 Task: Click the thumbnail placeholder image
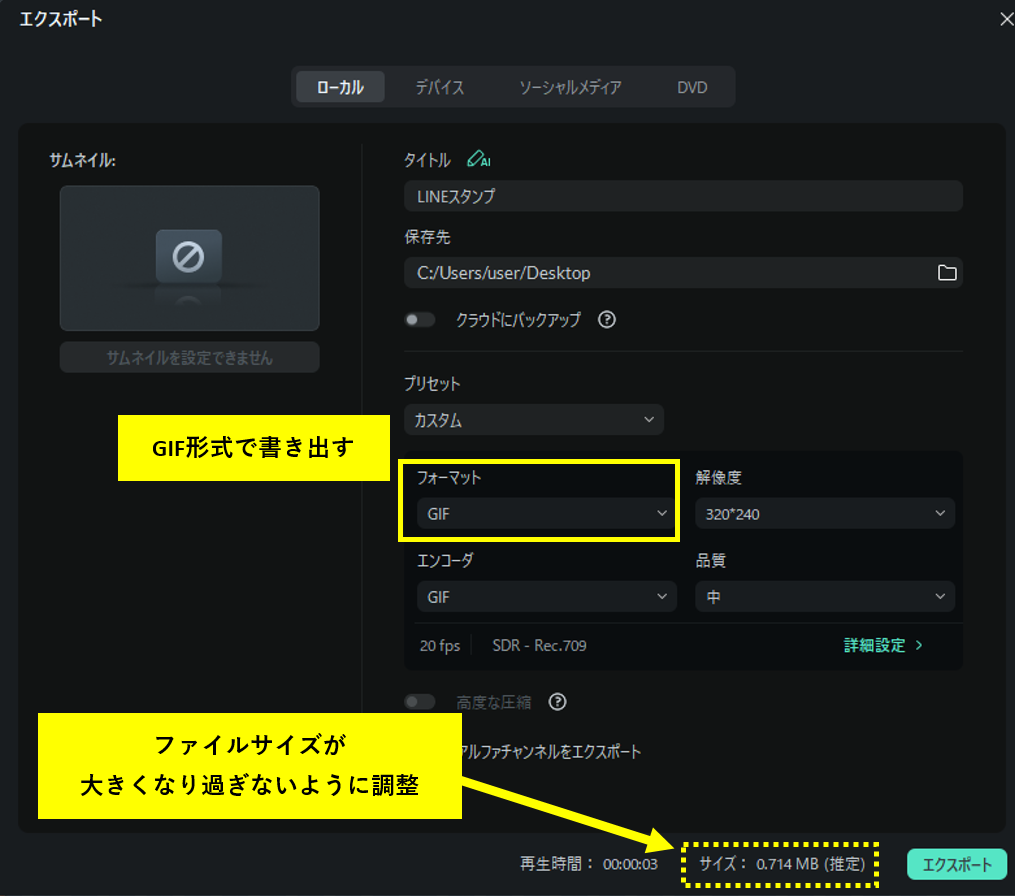(x=189, y=258)
